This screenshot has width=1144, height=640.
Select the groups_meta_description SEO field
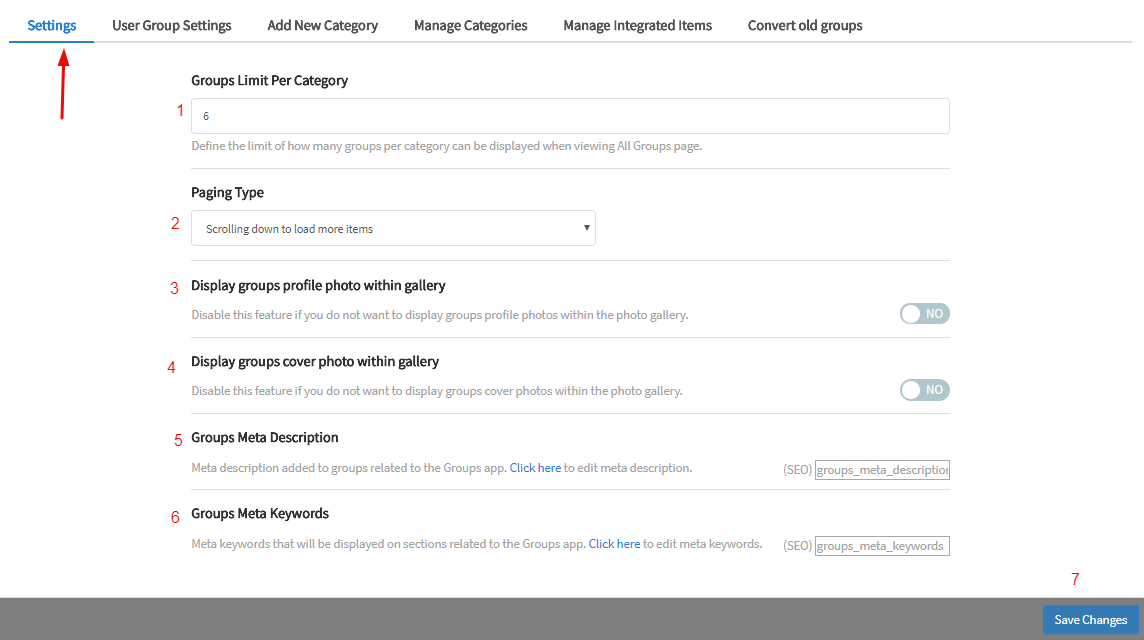[882, 470]
